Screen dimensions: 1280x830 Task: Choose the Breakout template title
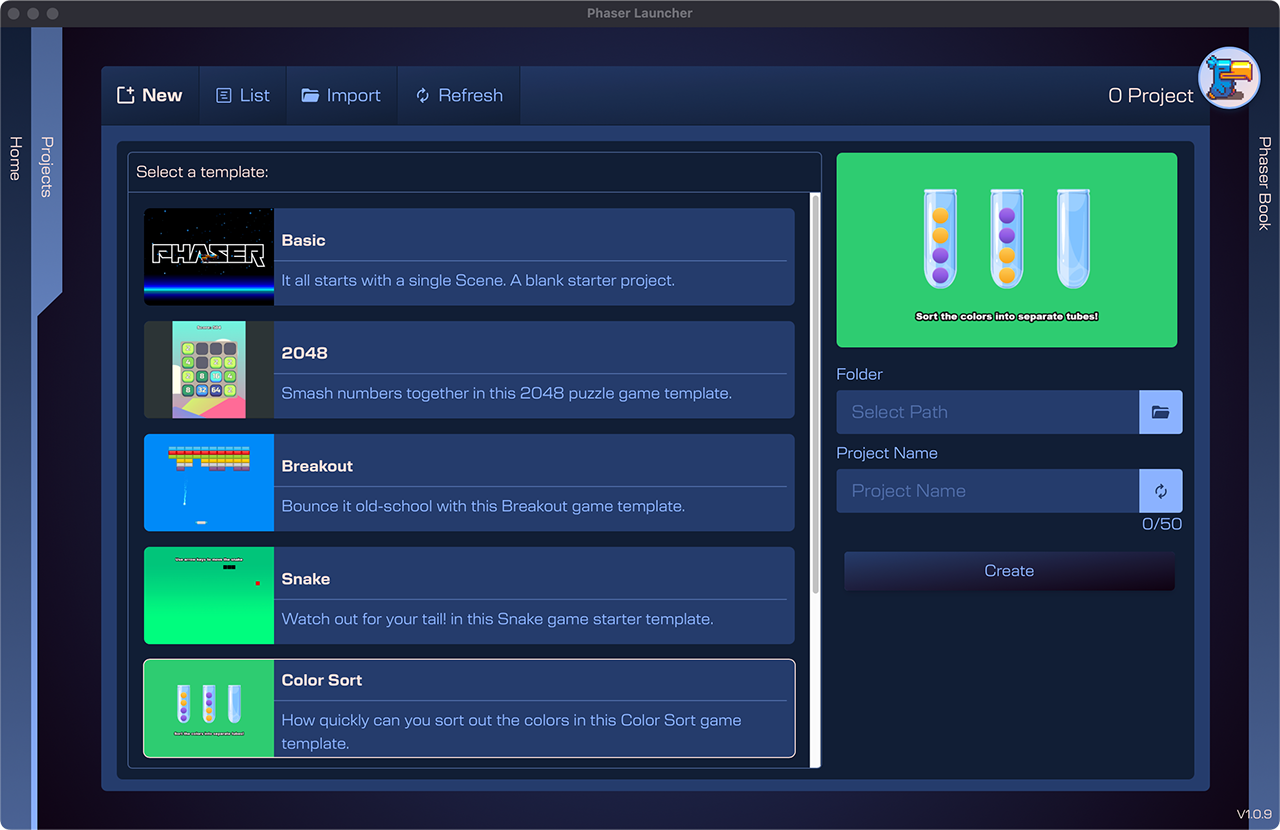(317, 466)
